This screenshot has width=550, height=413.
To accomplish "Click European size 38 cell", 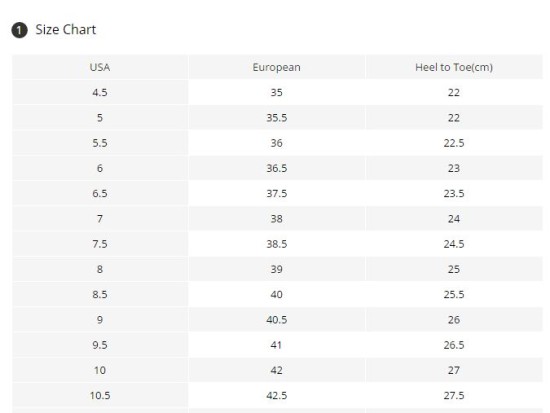I will pyautogui.click(x=277, y=219).
